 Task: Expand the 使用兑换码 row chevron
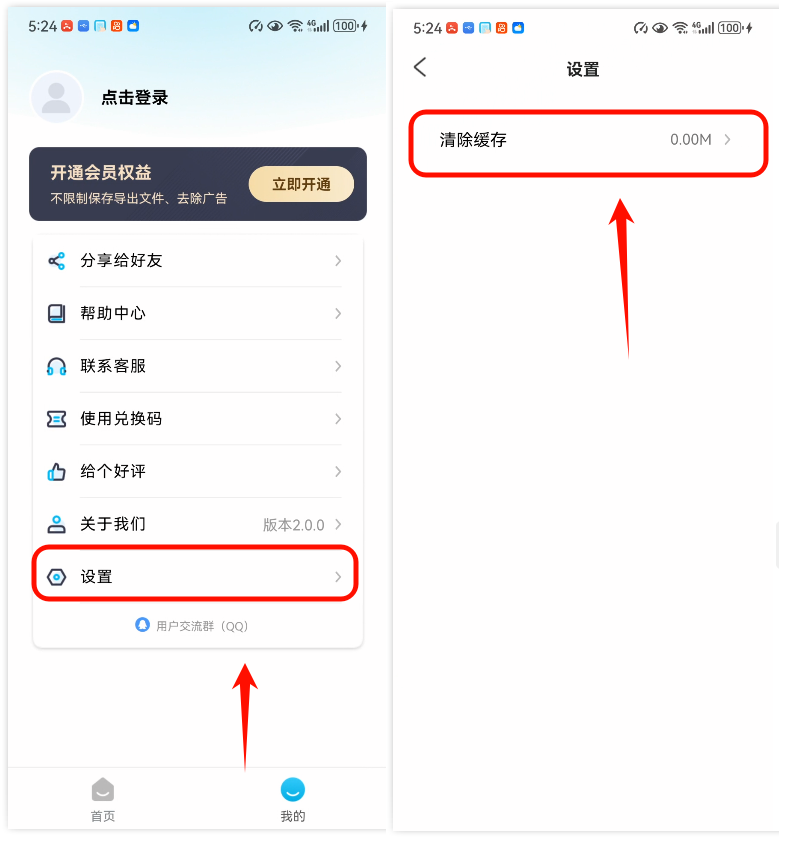[338, 419]
